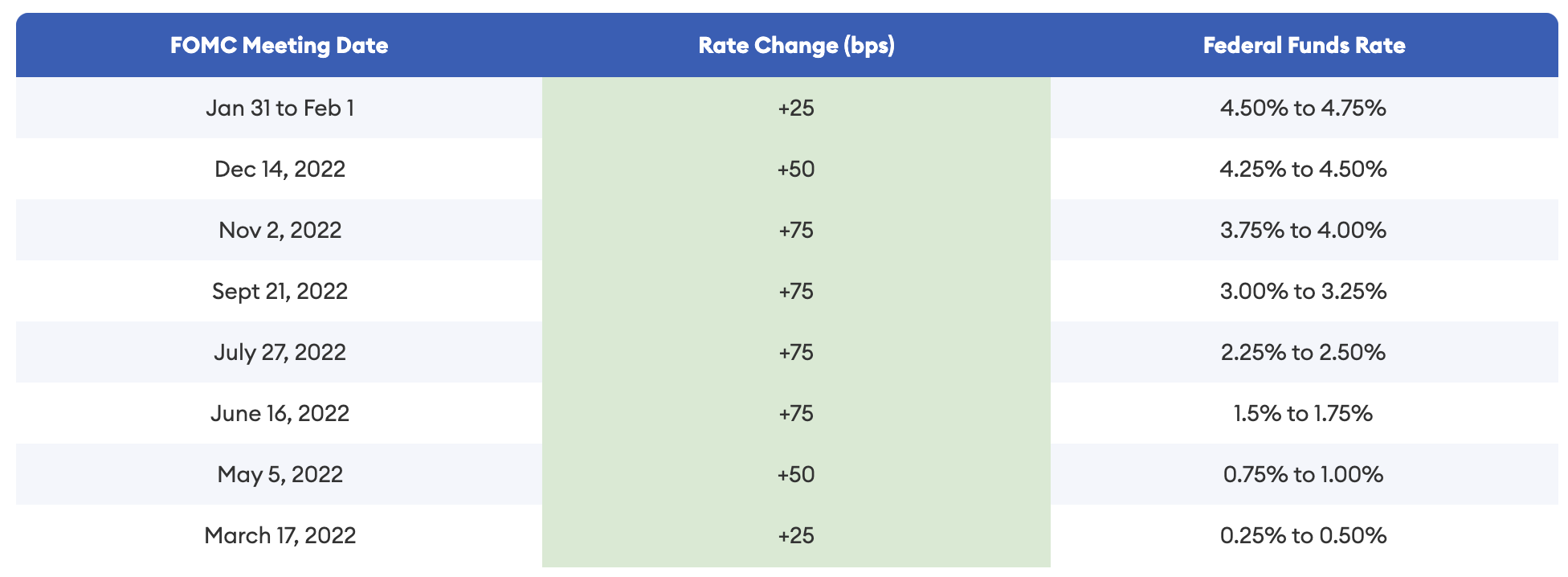The image size is (1568, 577).
Task: Select the Jan 31 to Feb 1 cell
Action: (x=280, y=108)
